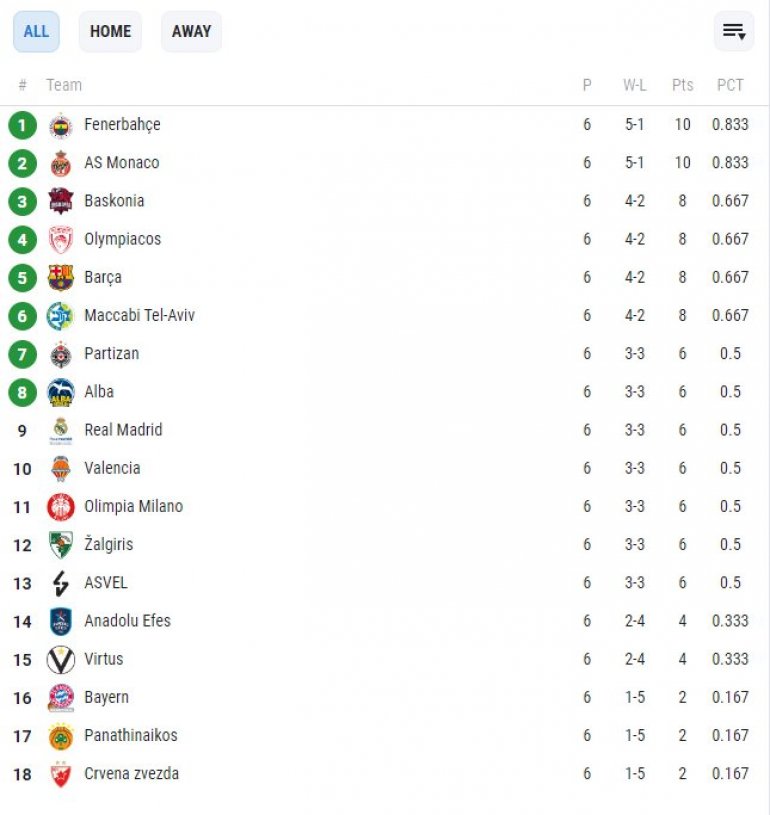Click the AS Monaco club crest
The image size is (770, 815).
click(x=61, y=164)
